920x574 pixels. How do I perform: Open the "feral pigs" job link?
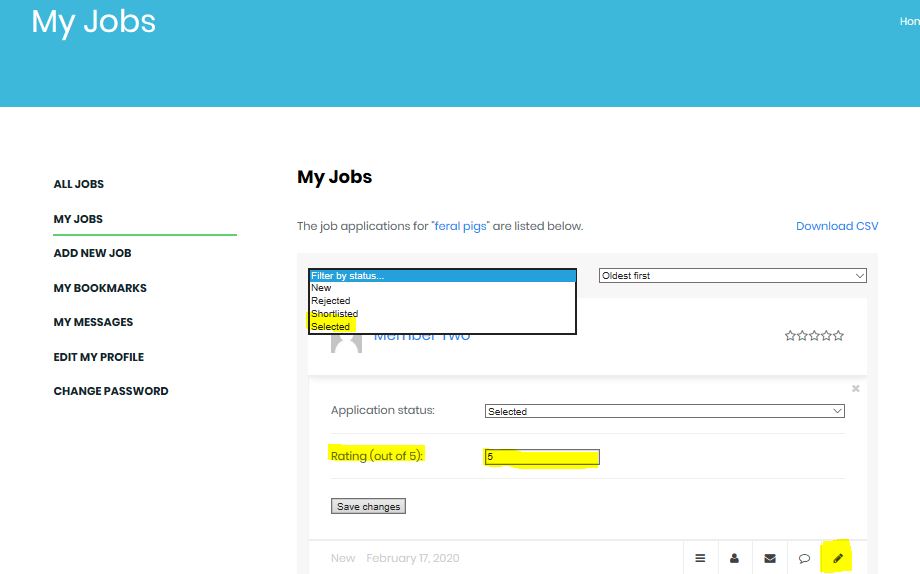point(460,226)
